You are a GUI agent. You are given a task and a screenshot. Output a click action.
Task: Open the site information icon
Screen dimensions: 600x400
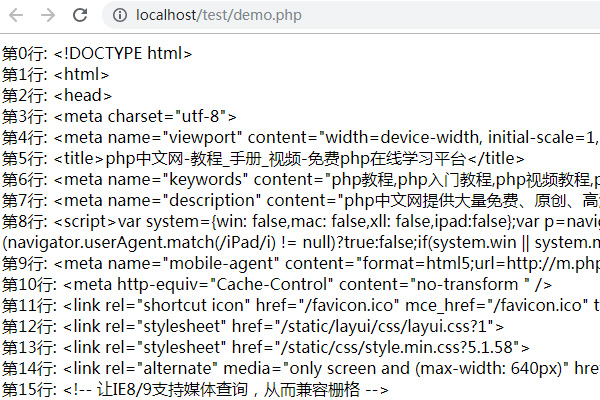pyautogui.click(x=120, y=15)
